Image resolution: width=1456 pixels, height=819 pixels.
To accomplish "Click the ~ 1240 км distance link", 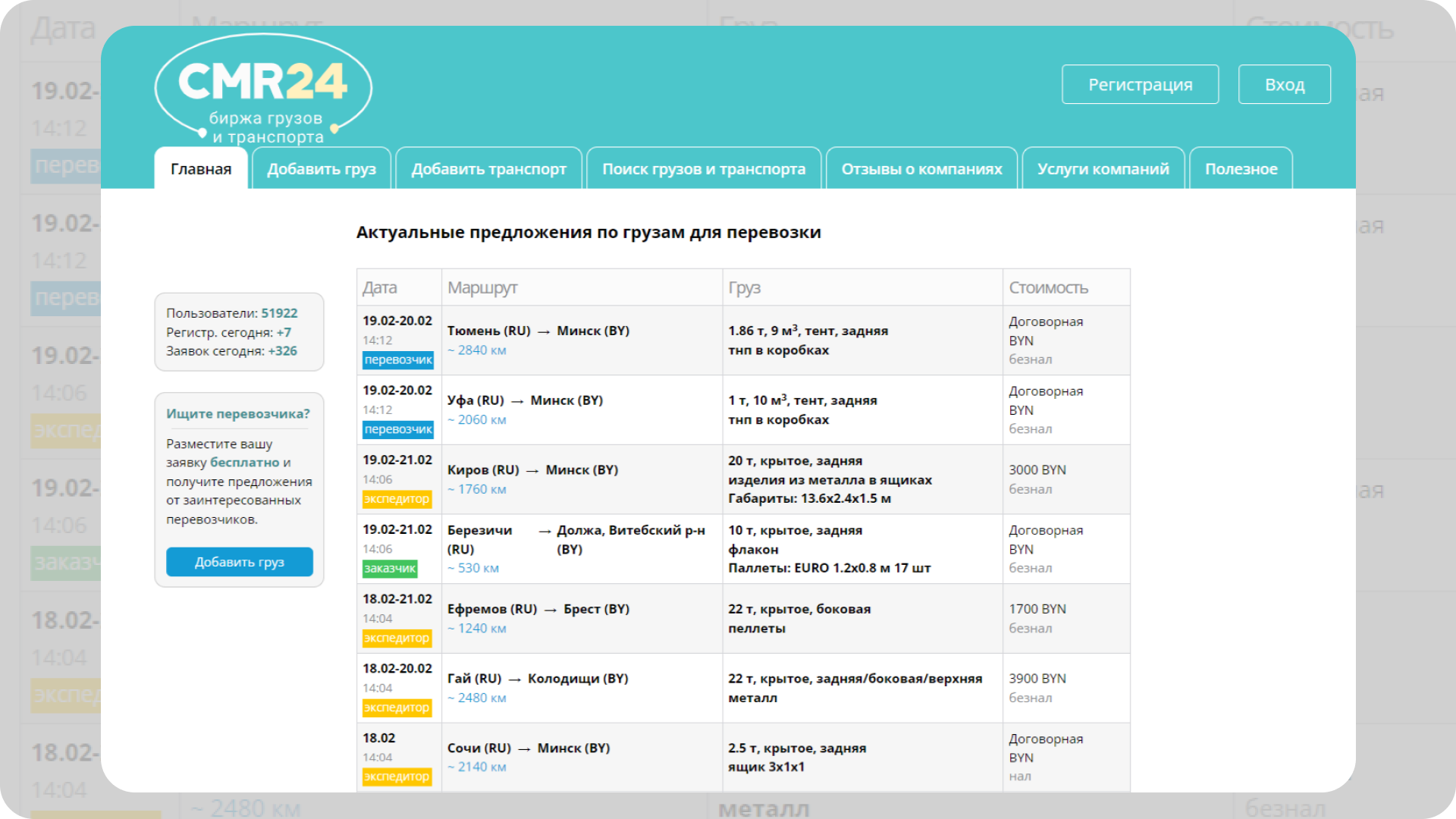I will click(x=476, y=628).
